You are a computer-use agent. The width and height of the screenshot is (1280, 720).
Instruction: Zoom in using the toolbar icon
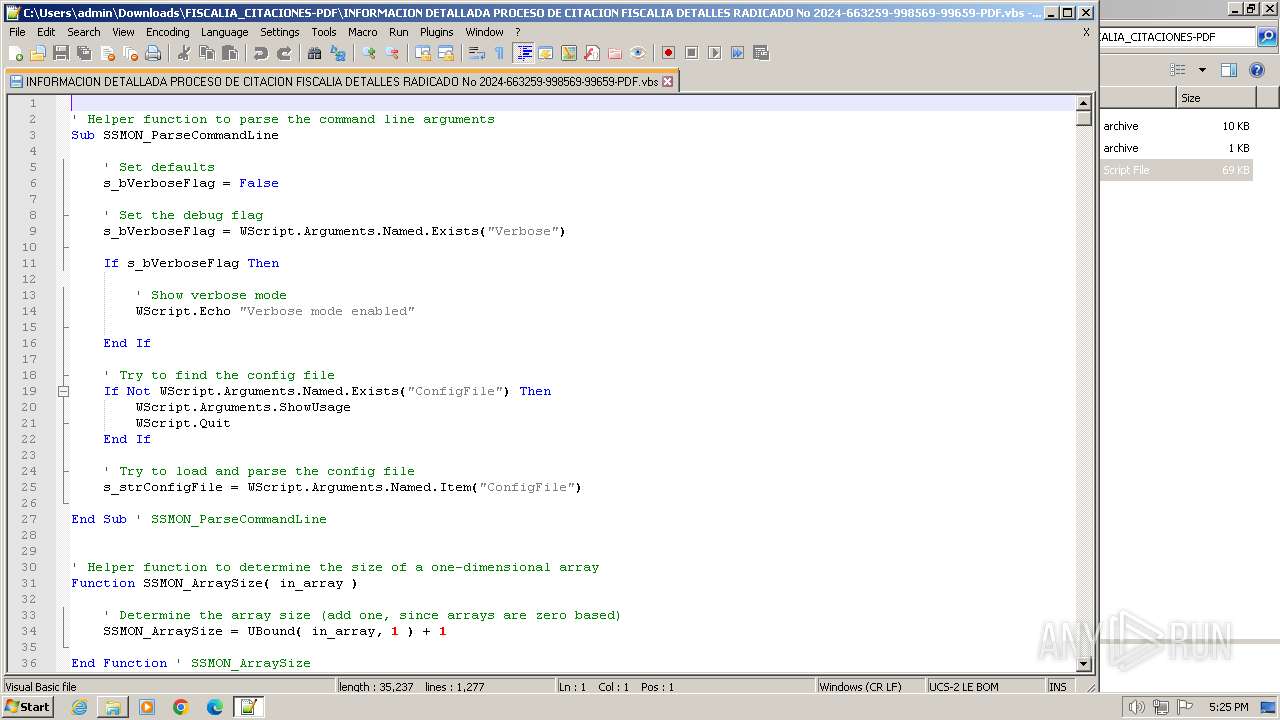coord(368,53)
